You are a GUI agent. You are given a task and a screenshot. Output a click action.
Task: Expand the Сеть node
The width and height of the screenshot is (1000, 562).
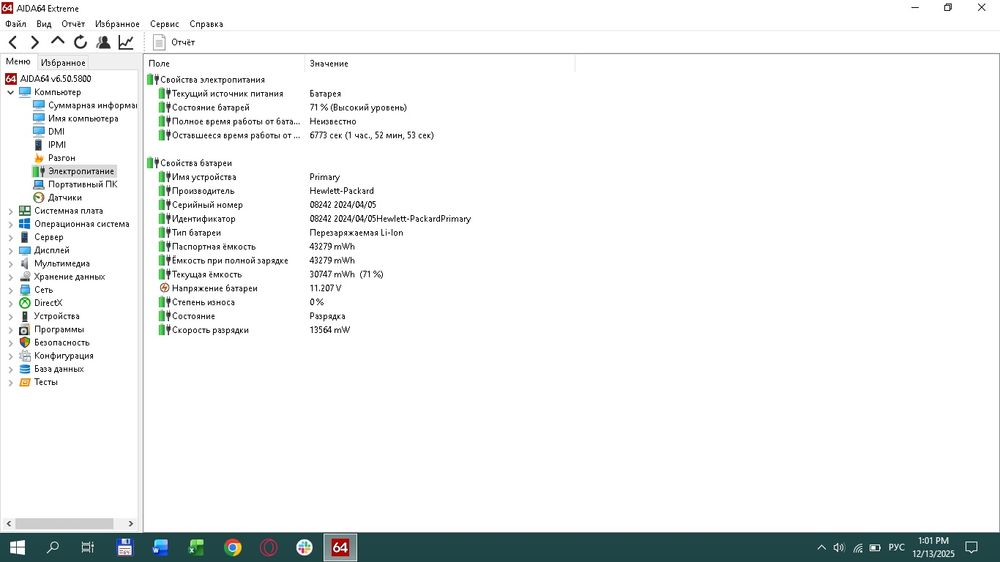10,290
